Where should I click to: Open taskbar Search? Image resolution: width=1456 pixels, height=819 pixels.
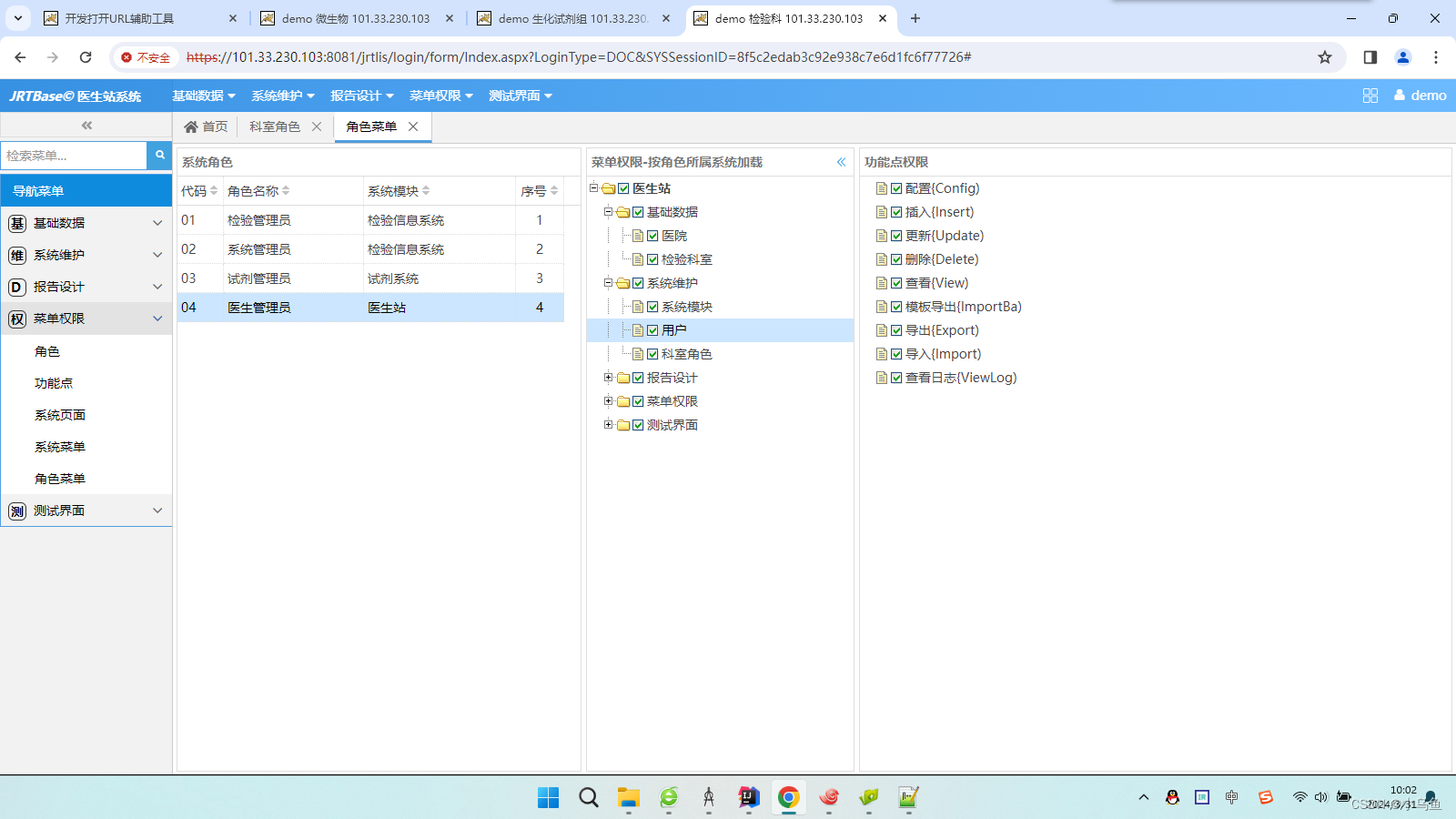pos(589,797)
